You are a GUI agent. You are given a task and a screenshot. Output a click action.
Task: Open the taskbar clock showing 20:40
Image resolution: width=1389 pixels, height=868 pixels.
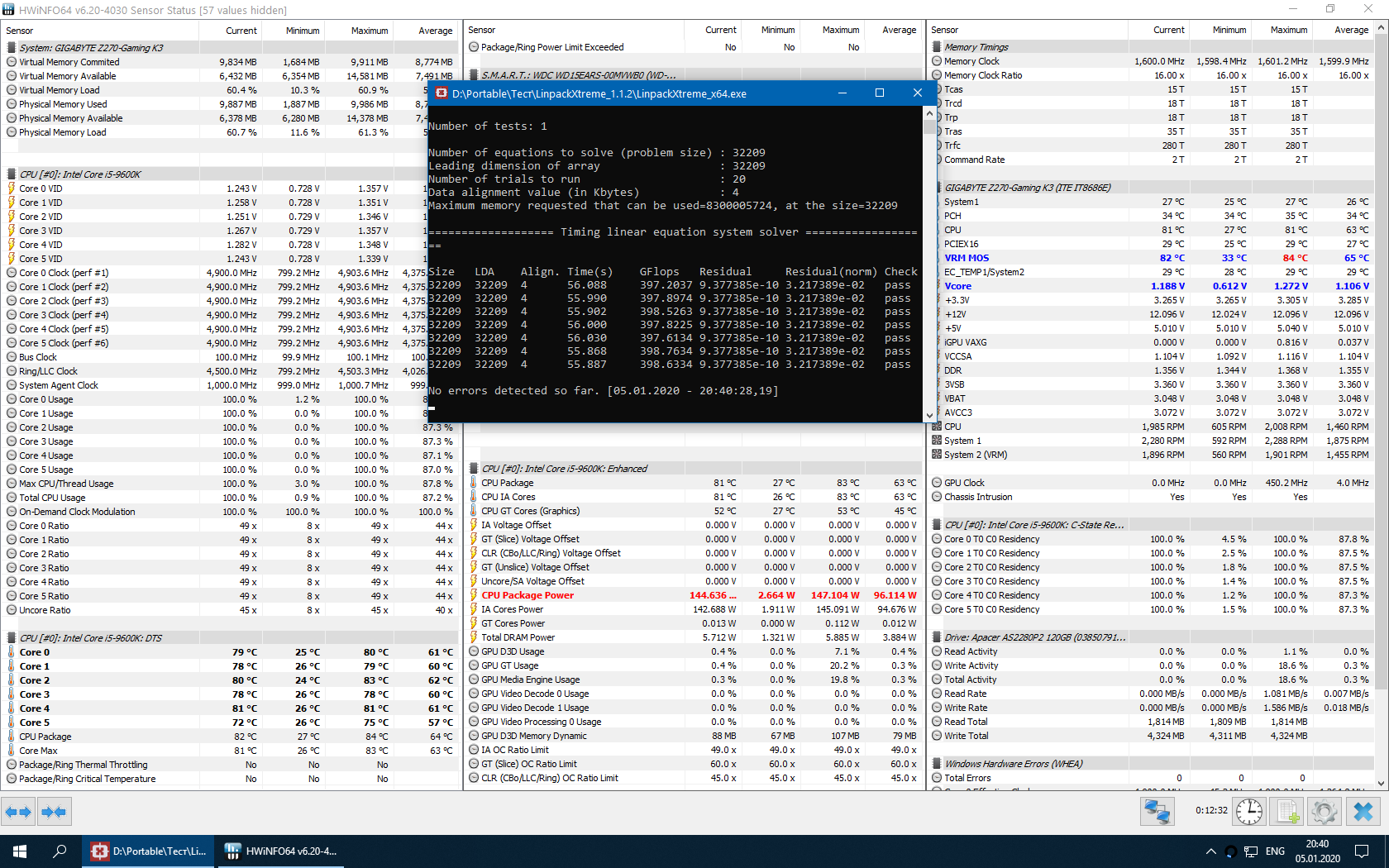1318,851
